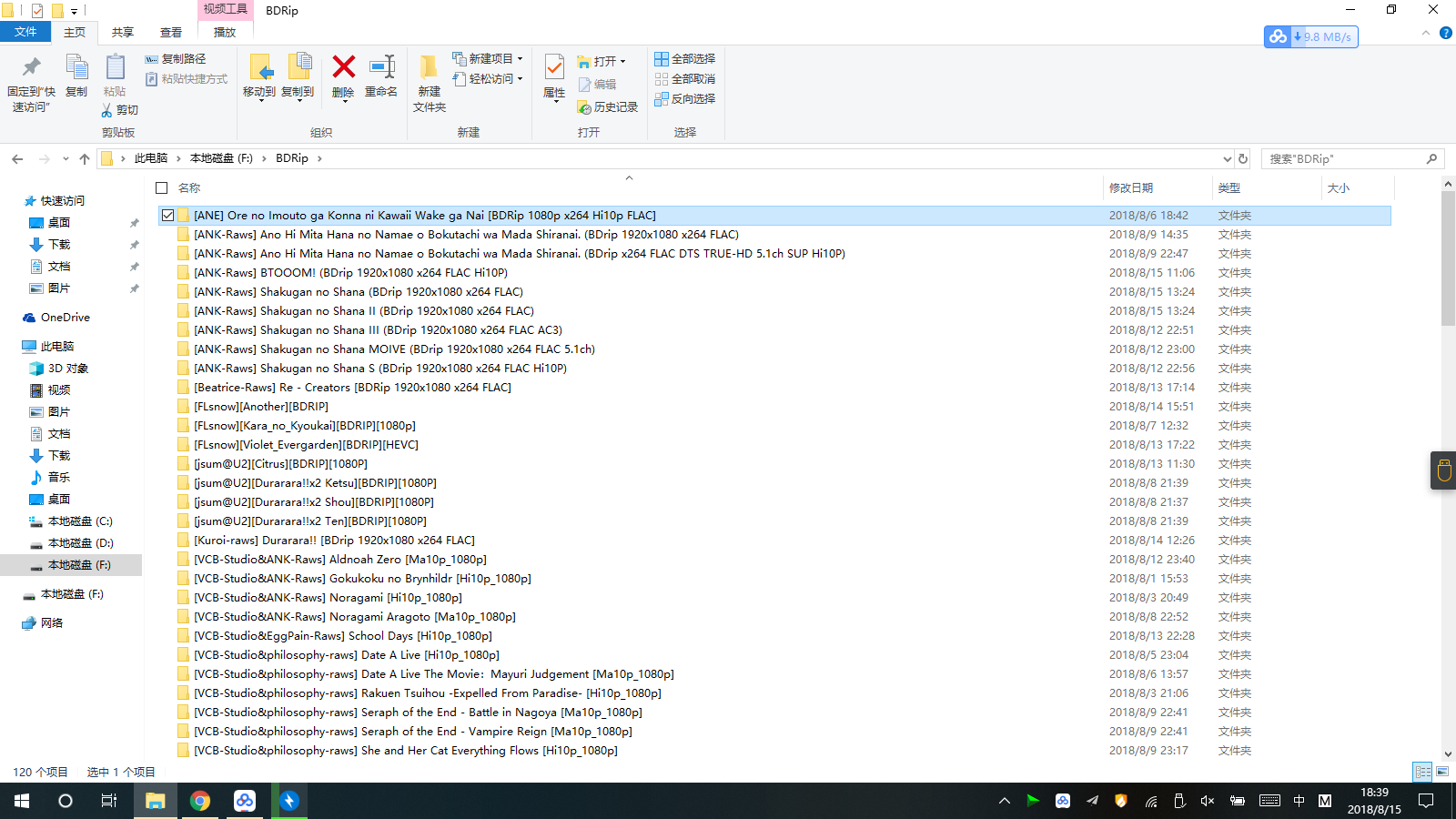Click Local Disk (F:) in the breadcrumb

coord(221,158)
